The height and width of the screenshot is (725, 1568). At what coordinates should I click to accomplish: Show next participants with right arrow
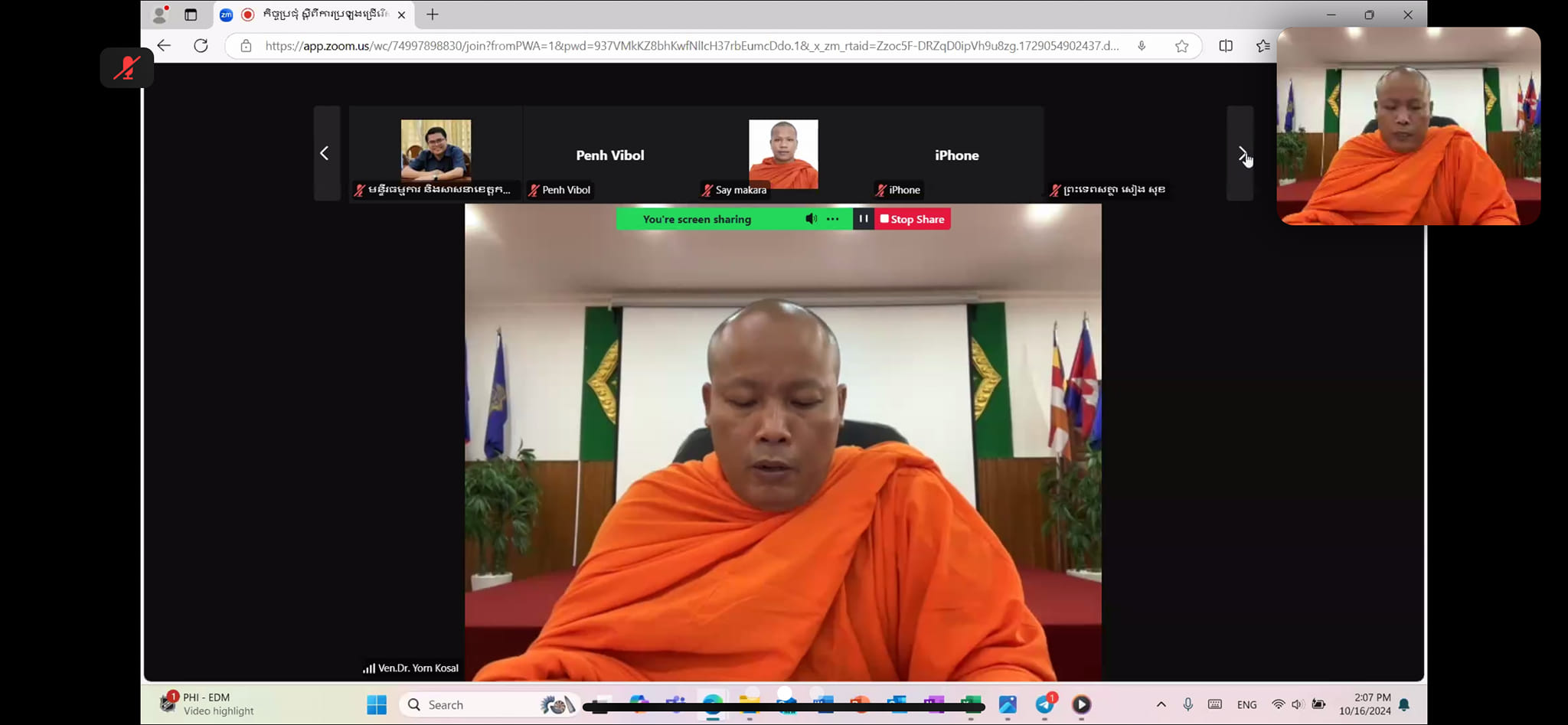[1241, 153]
